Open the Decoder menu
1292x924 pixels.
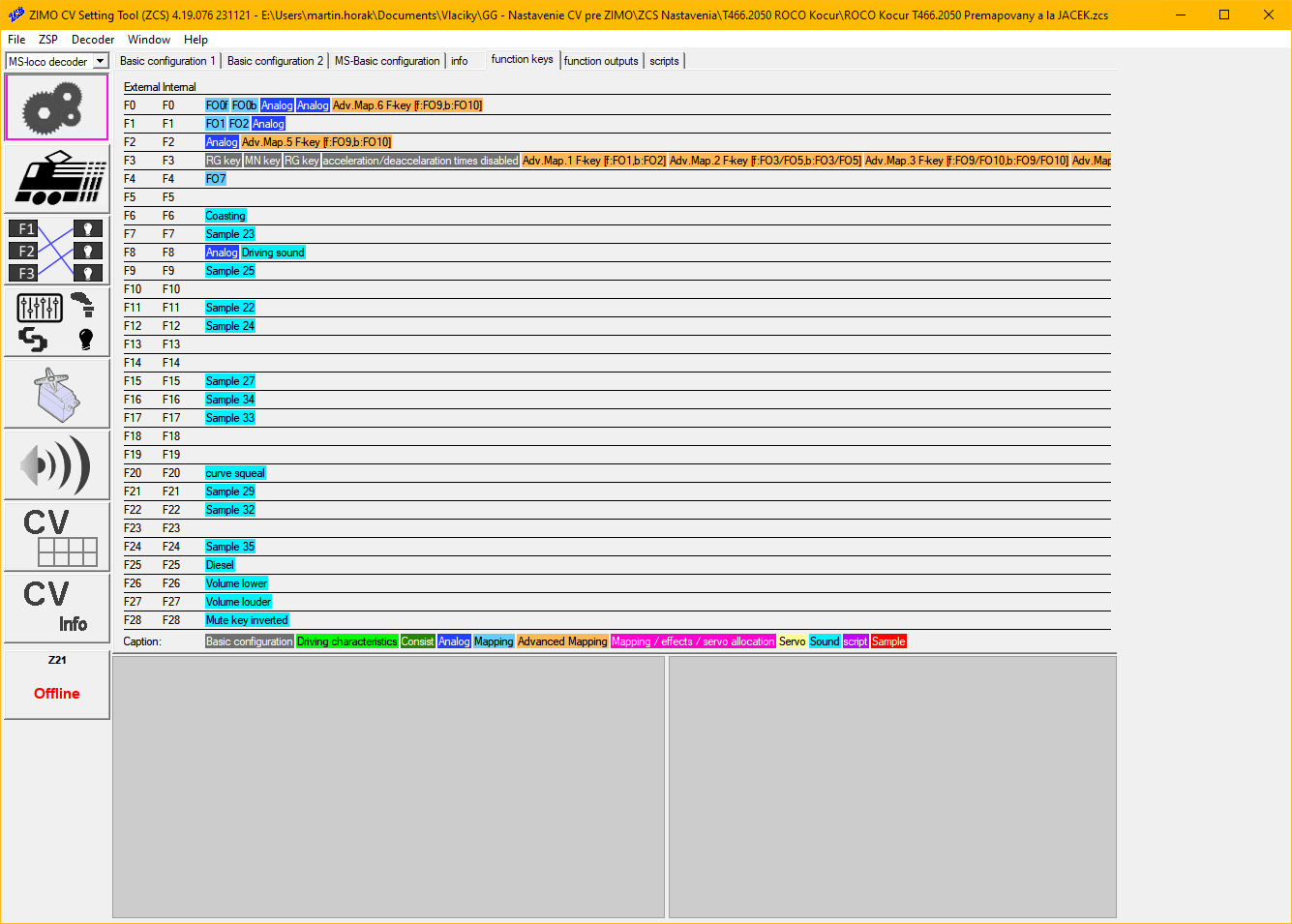tap(93, 40)
